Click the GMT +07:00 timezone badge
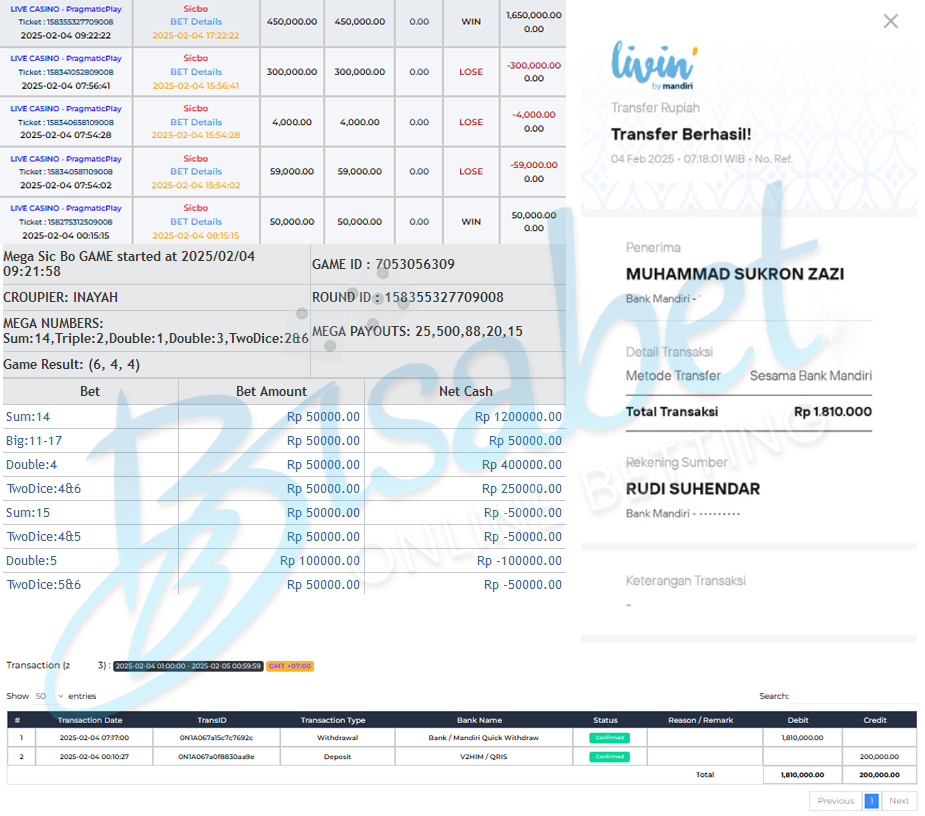This screenshot has width=925, height=816. coord(290,666)
